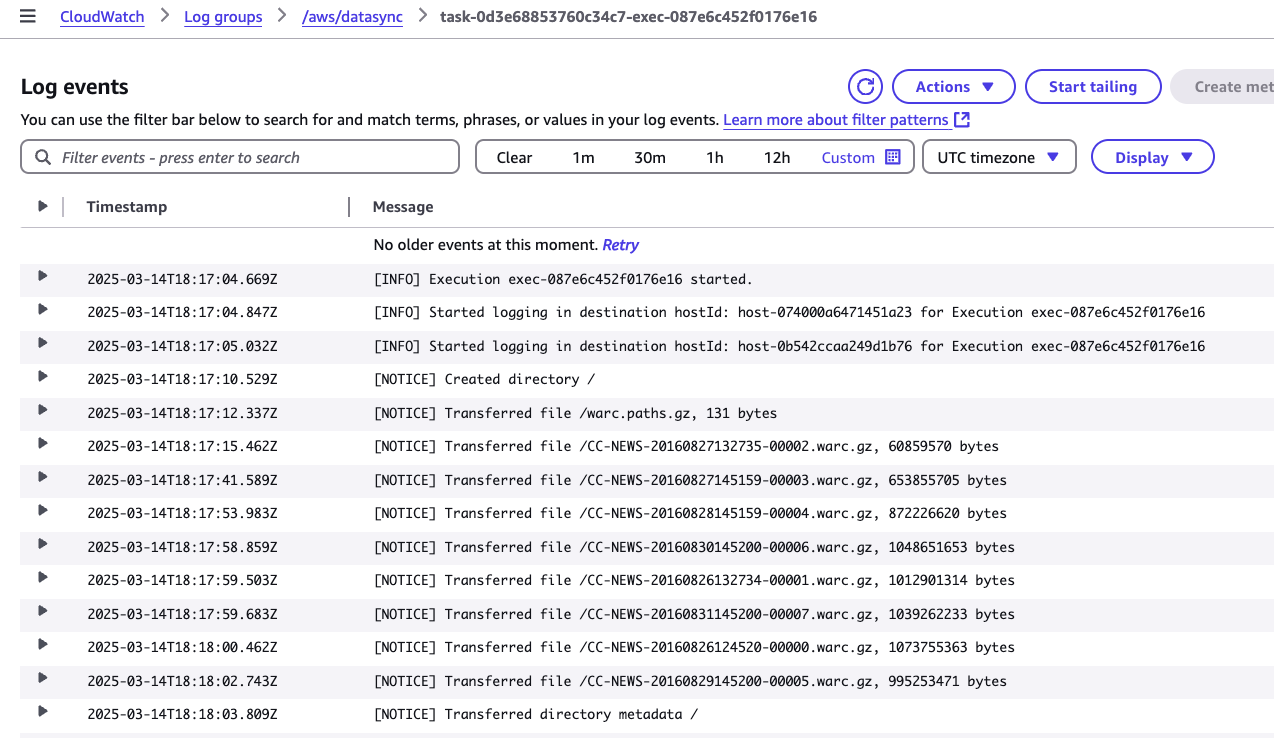Open the Actions dropdown
Image resolution: width=1274 pixels, height=738 pixels.
pyautogui.click(x=952, y=86)
